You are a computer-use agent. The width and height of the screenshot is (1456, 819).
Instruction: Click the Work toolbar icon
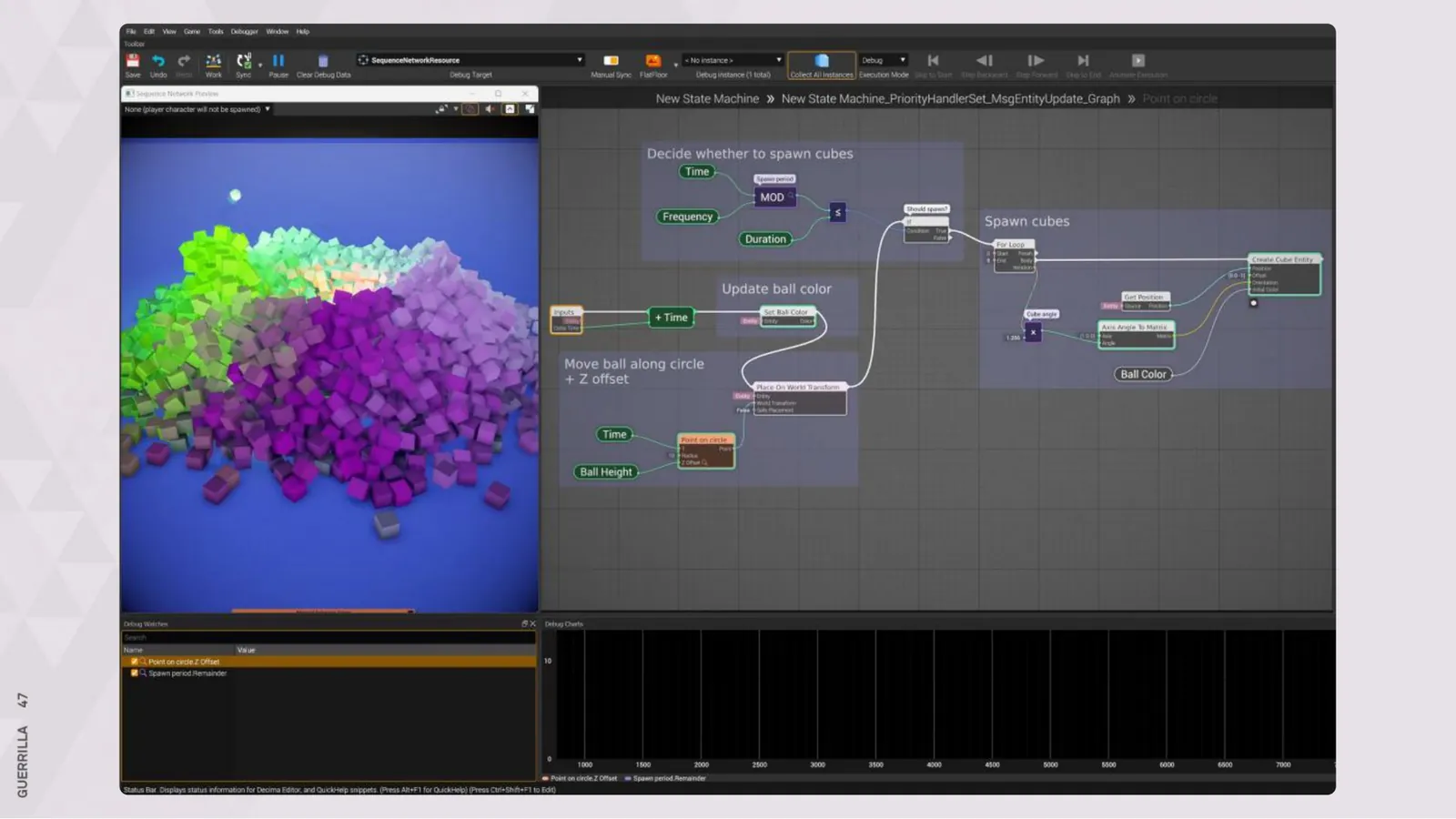click(x=213, y=61)
